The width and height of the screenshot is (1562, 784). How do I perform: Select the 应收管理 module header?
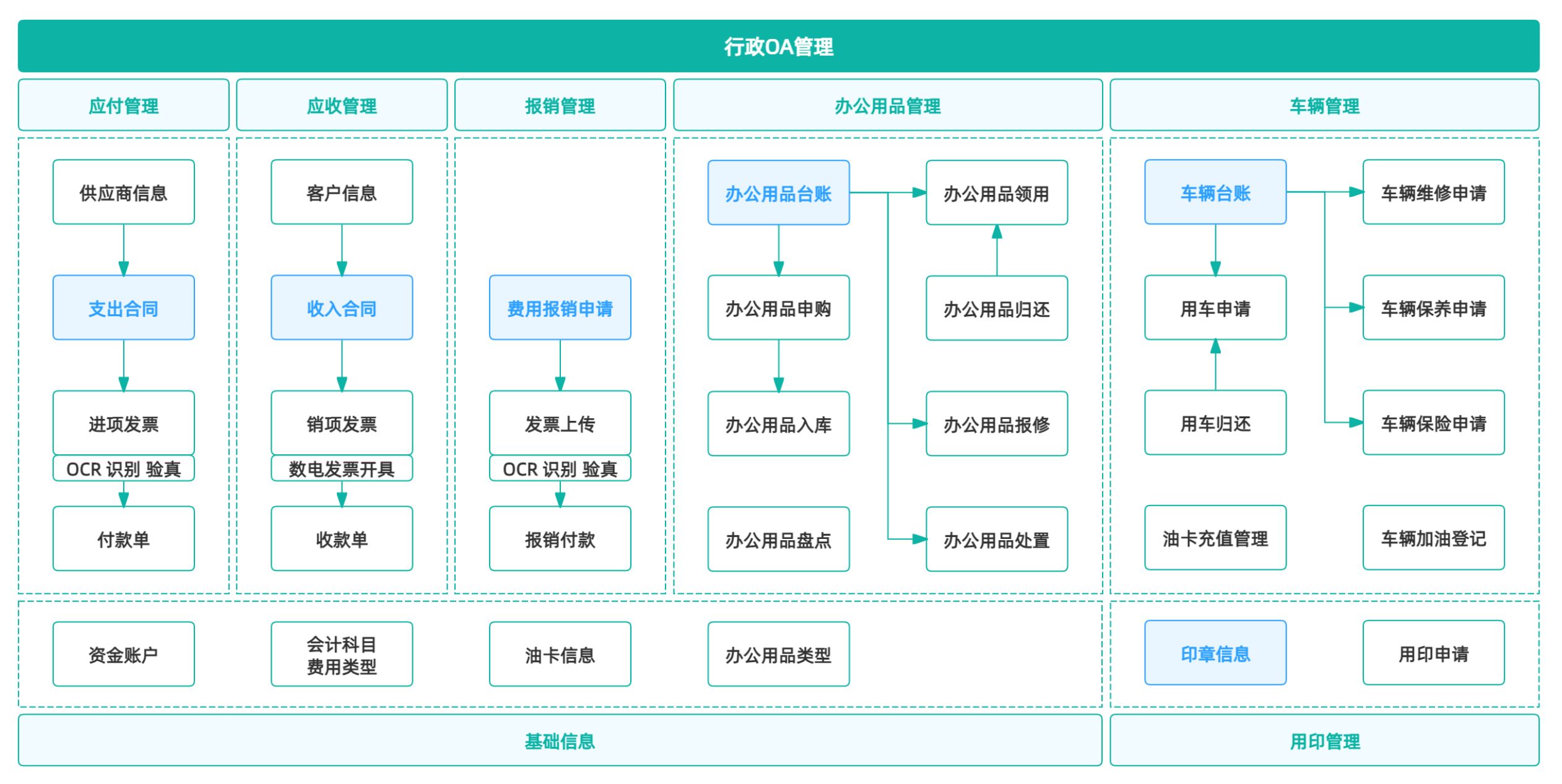point(342,105)
